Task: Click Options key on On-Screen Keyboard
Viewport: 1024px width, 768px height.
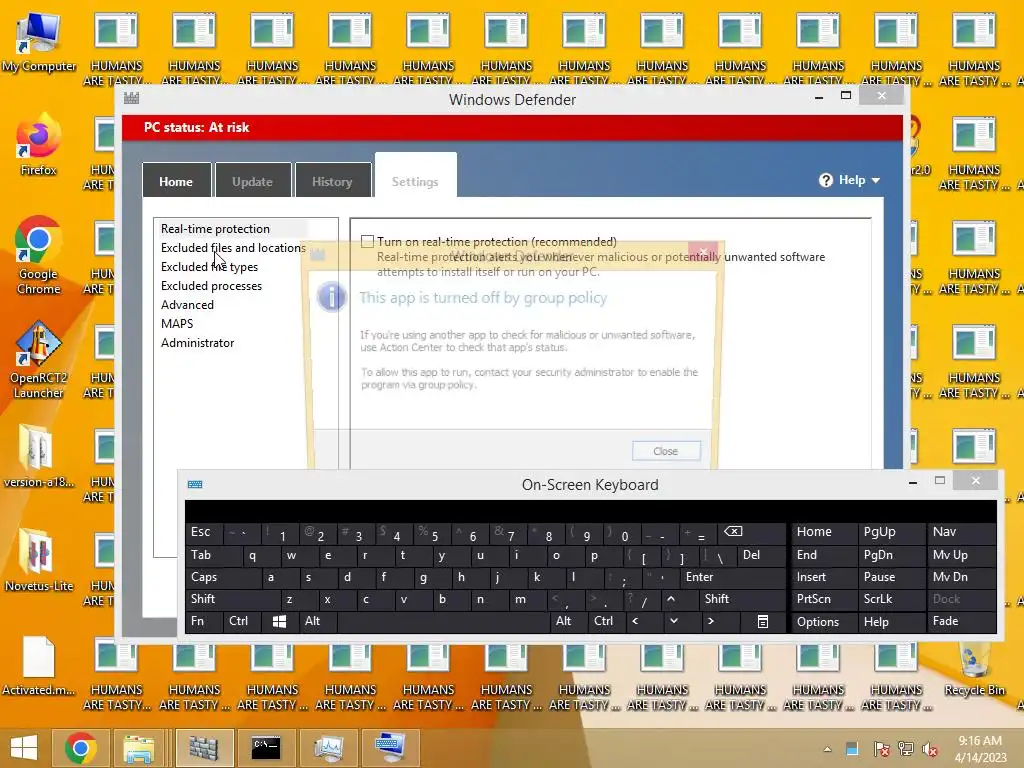Action: (x=824, y=621)
